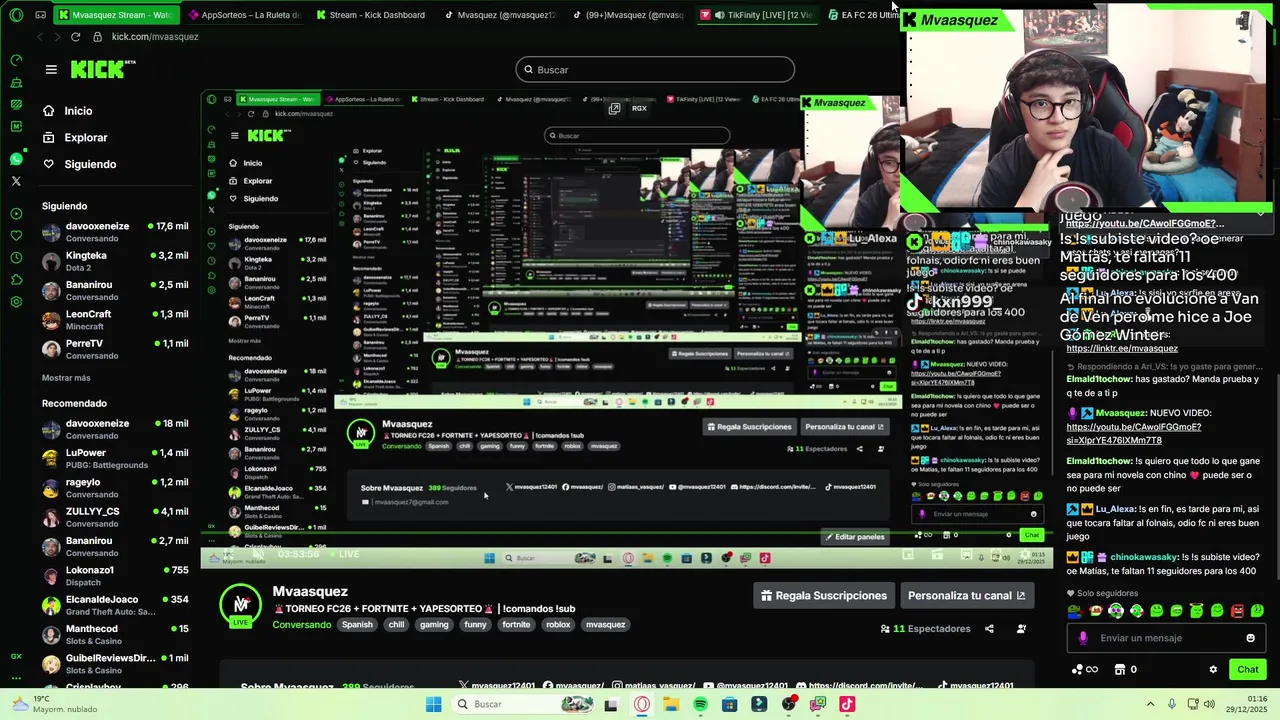Image resolution: width=1280 pixels, height=720 pixels.
Task: Show hidden system tray icons
Action: click(1150, 704)
